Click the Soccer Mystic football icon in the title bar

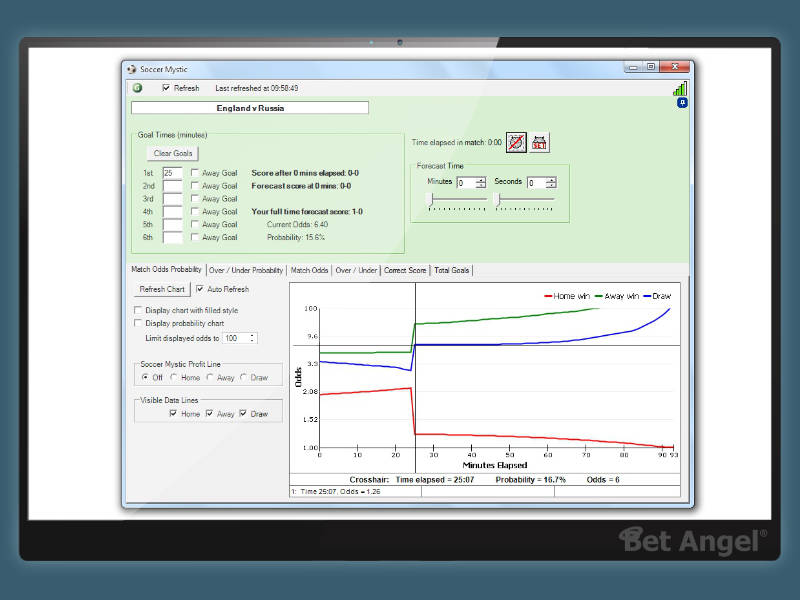coord(132,69)
